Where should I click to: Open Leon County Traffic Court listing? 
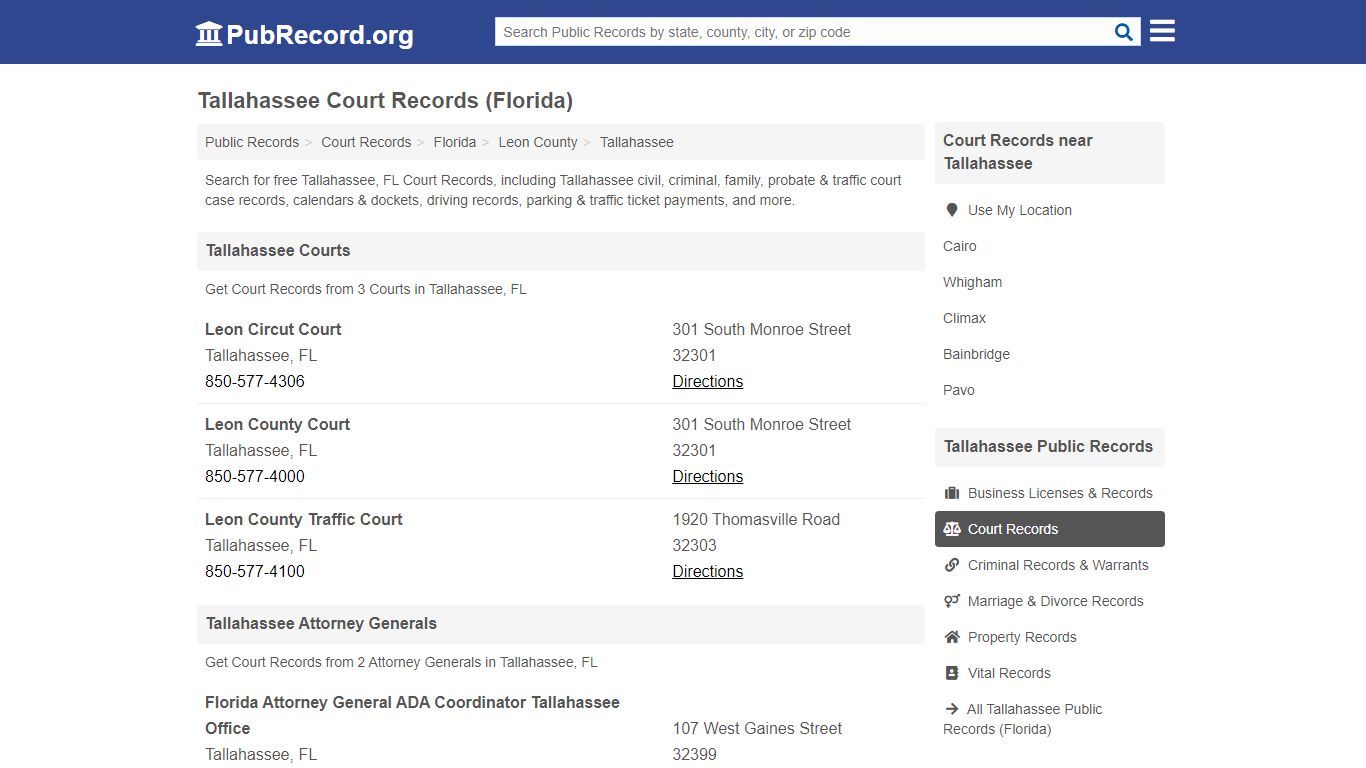(x=304, y=519)
